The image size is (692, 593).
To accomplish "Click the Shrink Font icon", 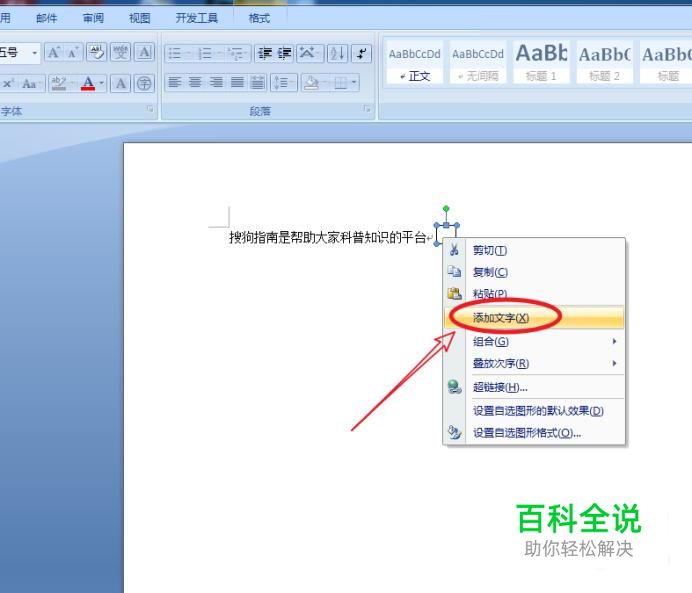I will coord(72,53).
